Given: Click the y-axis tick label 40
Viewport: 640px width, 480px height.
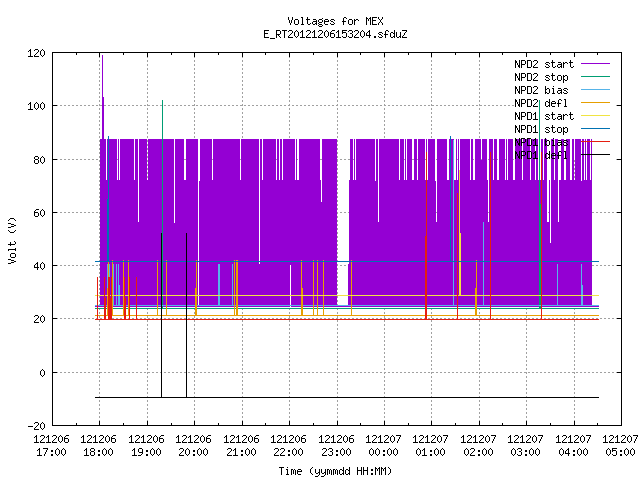Looking at the screenshot, I should coord(39,267).
